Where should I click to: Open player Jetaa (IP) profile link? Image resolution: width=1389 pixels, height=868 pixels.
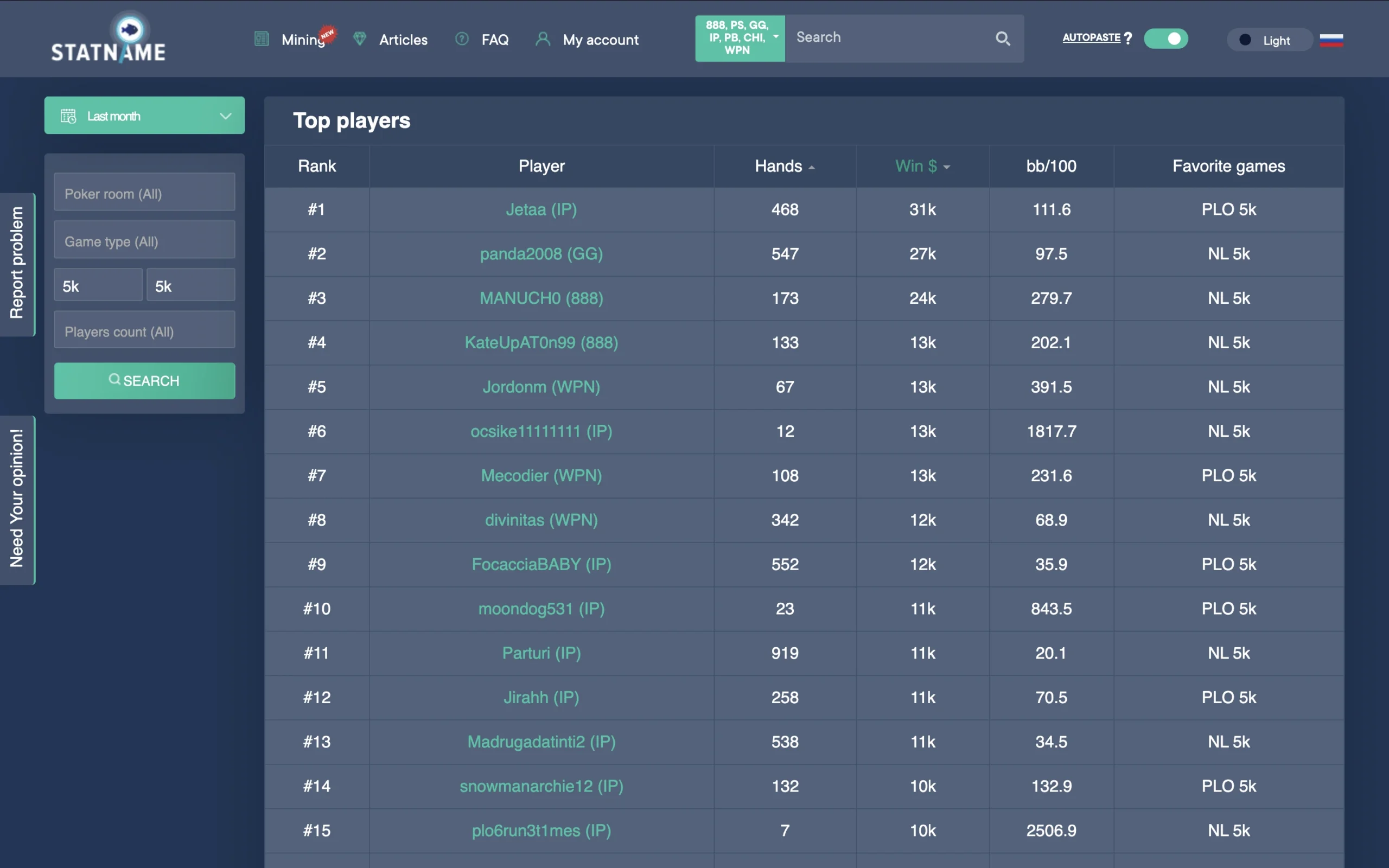541,209
